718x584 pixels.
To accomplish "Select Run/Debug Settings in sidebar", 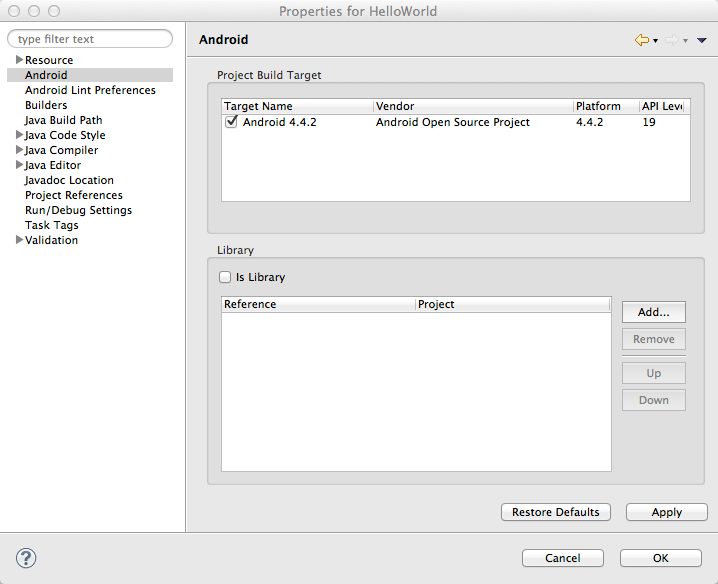I will [78, 210].
